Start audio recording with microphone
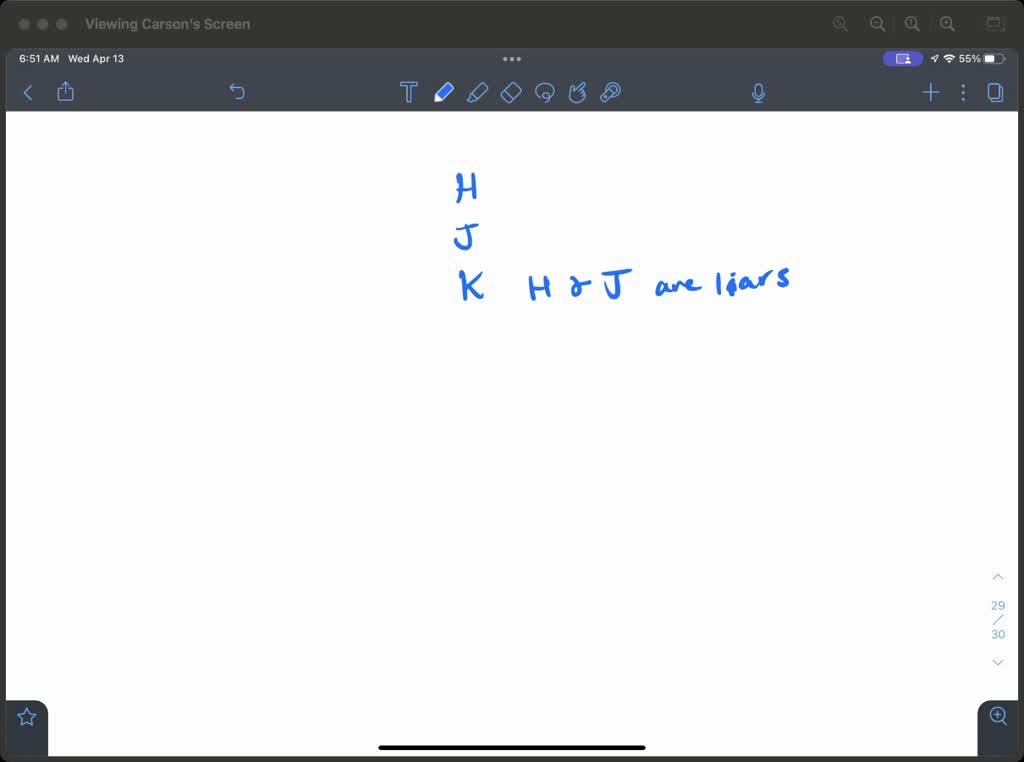Screen dimensions: 1024x762 pos(759,92)
